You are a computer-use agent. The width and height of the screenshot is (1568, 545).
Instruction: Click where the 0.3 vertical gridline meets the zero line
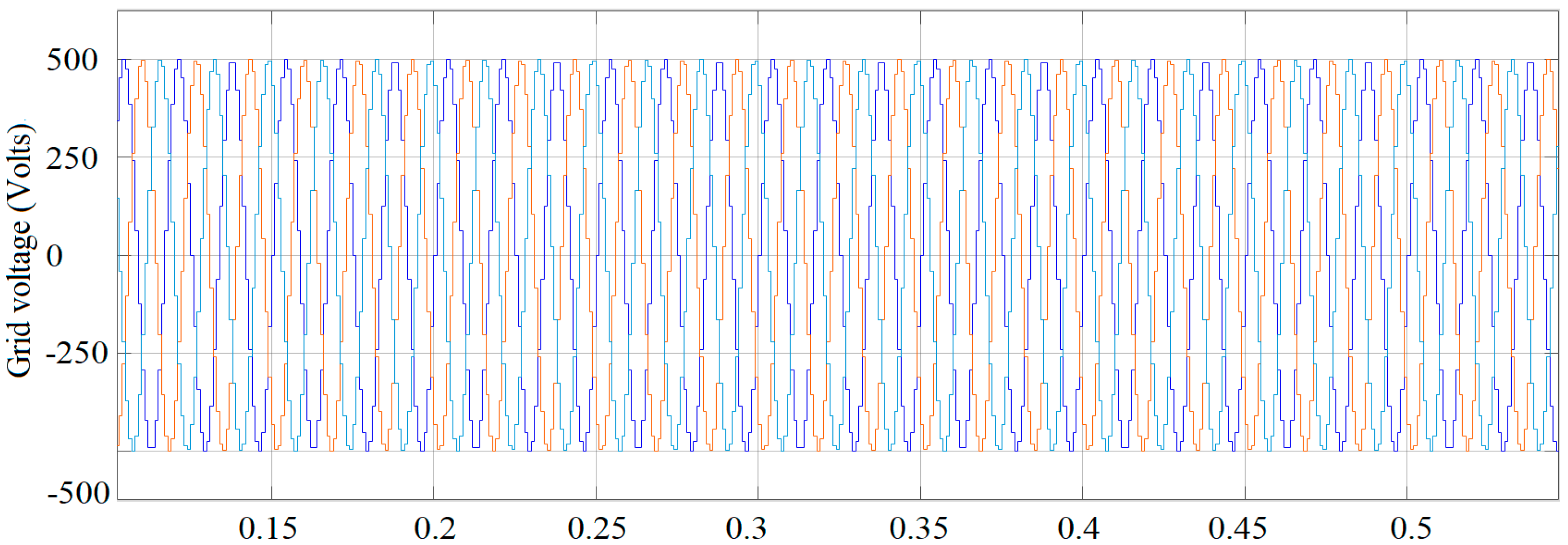point(758,255)
